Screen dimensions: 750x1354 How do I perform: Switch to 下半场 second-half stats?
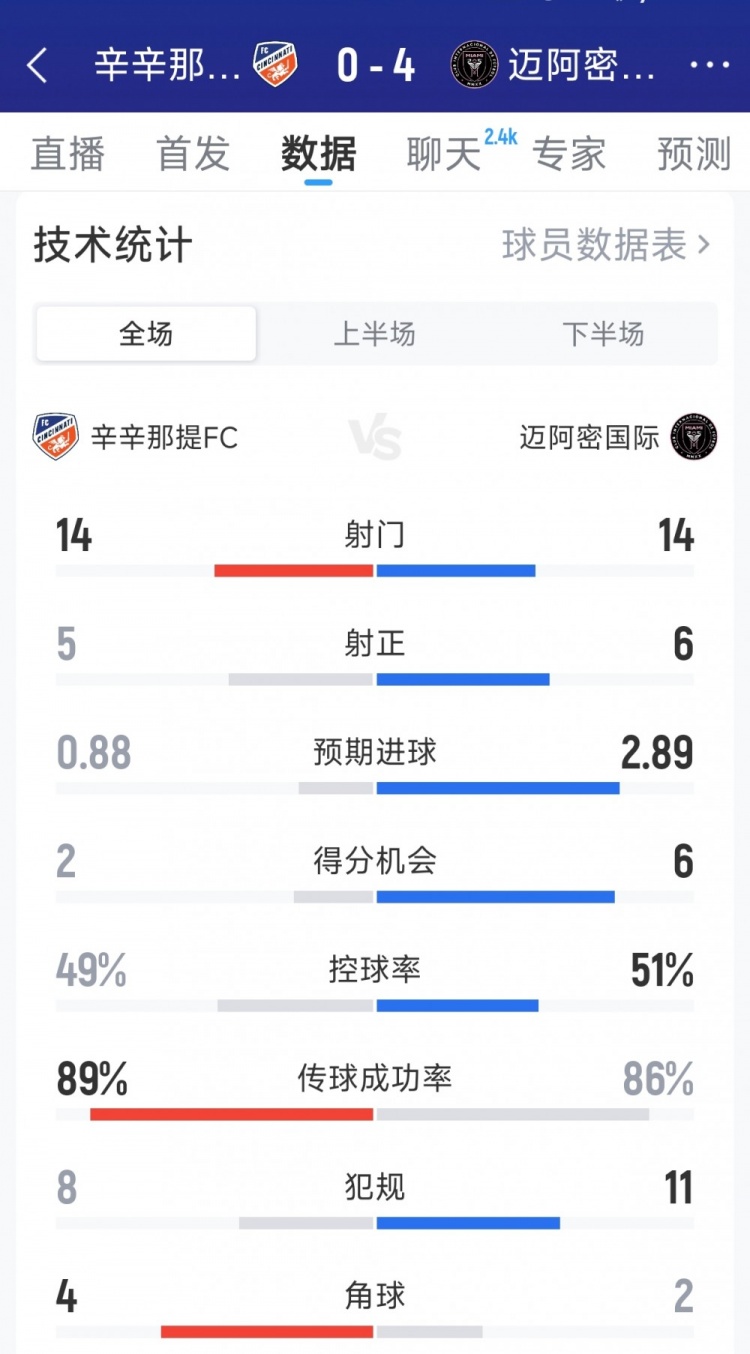click(603, 334)
